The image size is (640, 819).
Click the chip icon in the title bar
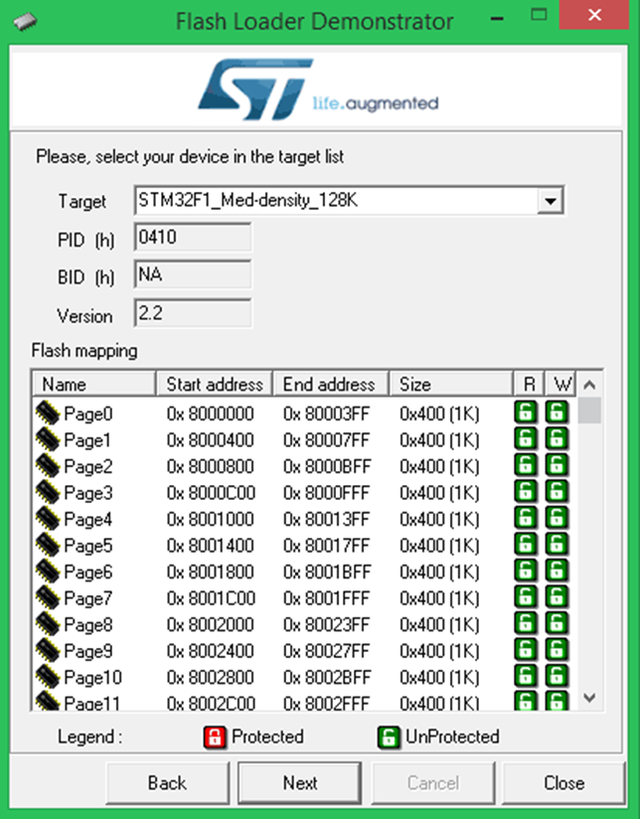pos(25,22)
